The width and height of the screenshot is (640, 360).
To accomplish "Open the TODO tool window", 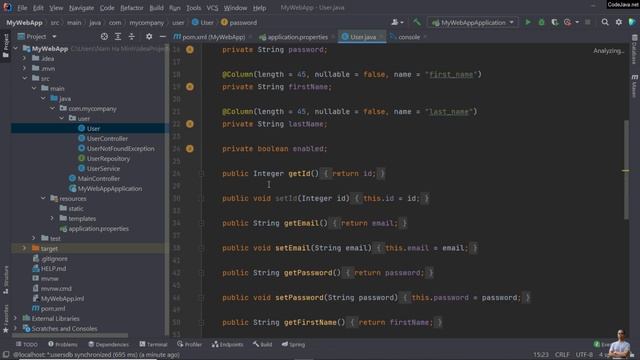I will [27, 344].
